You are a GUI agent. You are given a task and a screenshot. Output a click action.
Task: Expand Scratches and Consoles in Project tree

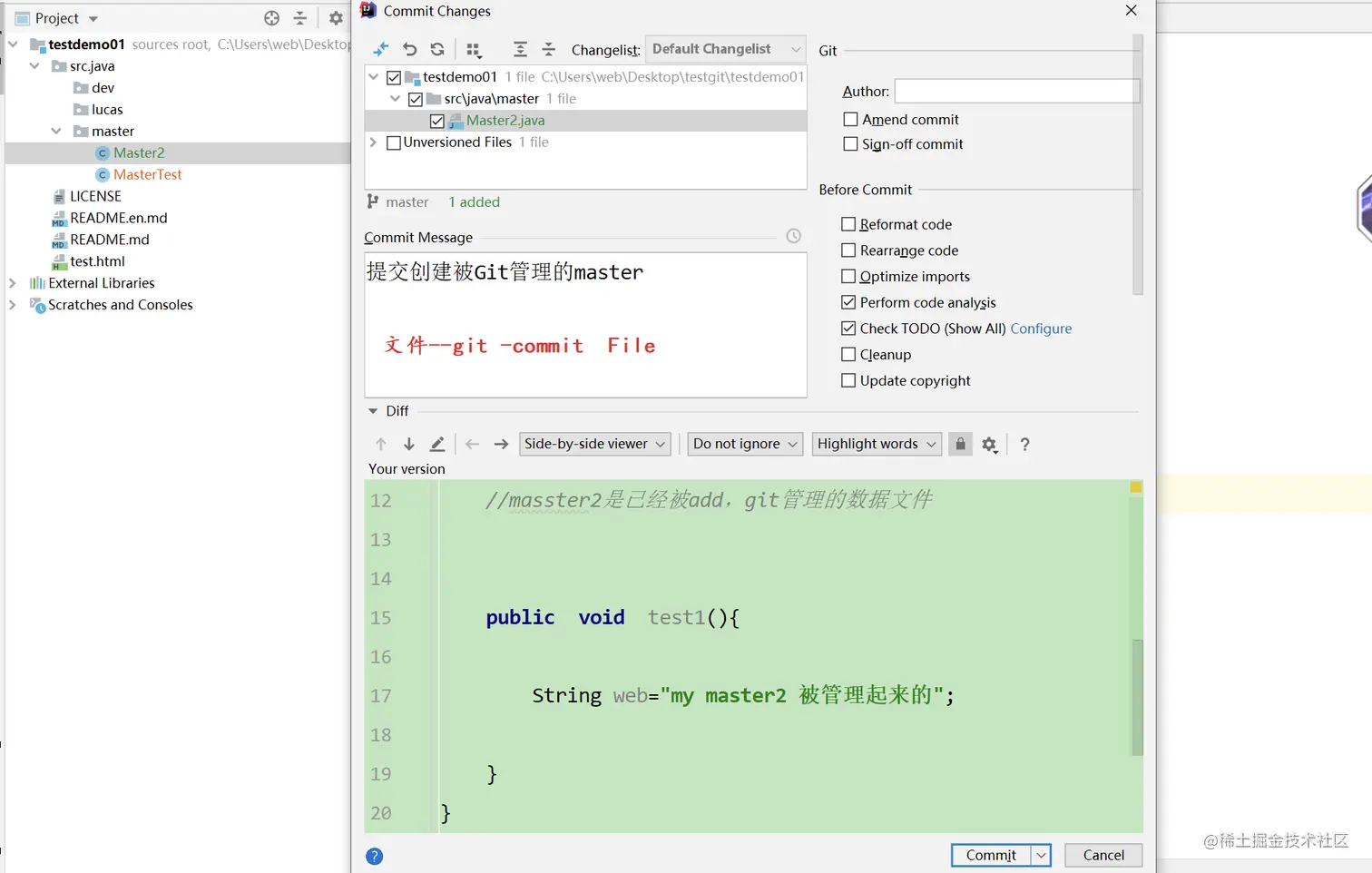click(x=13, y=305)
